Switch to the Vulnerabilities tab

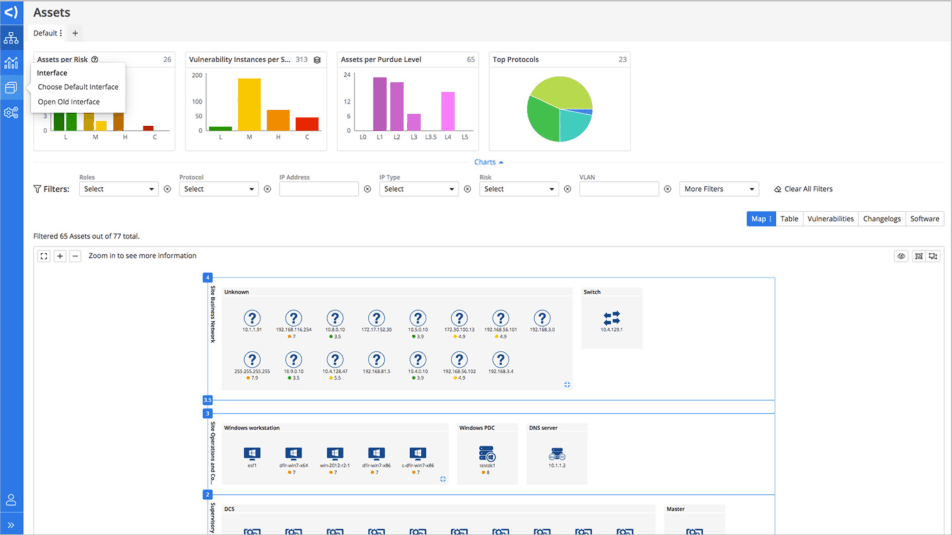(830, 219)
